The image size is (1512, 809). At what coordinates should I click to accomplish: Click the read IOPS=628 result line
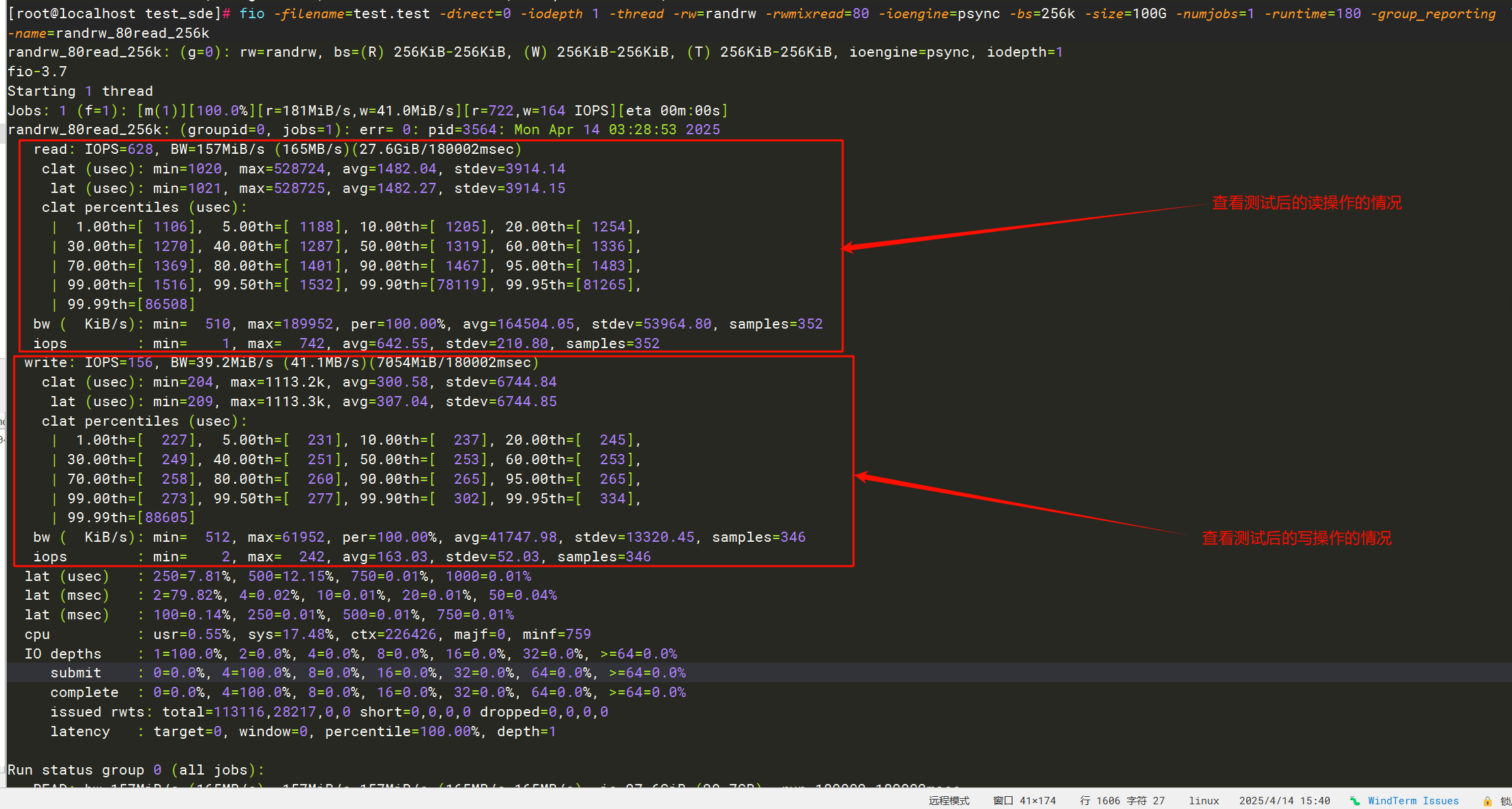pos(277,149)
